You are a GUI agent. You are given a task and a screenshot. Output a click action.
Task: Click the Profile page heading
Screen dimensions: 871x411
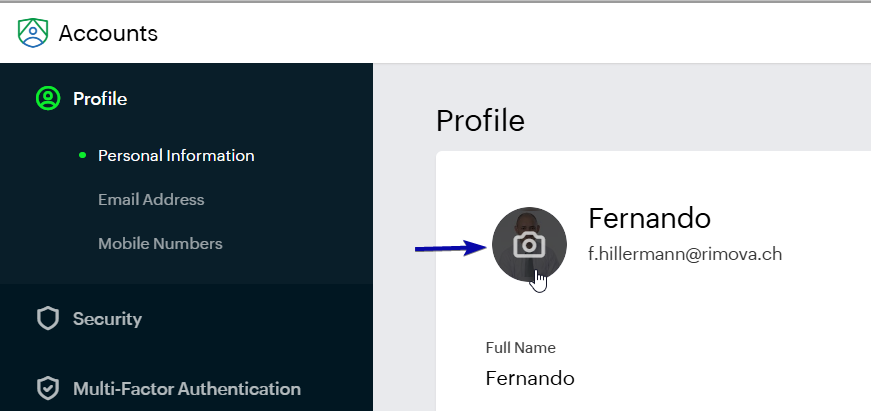click(x=480, y=121)
